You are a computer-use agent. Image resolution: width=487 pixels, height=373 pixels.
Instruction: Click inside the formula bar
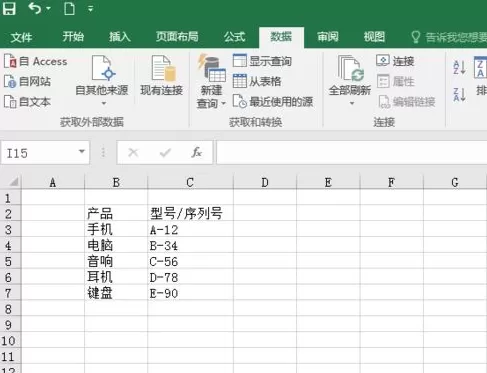click(352, 153)
